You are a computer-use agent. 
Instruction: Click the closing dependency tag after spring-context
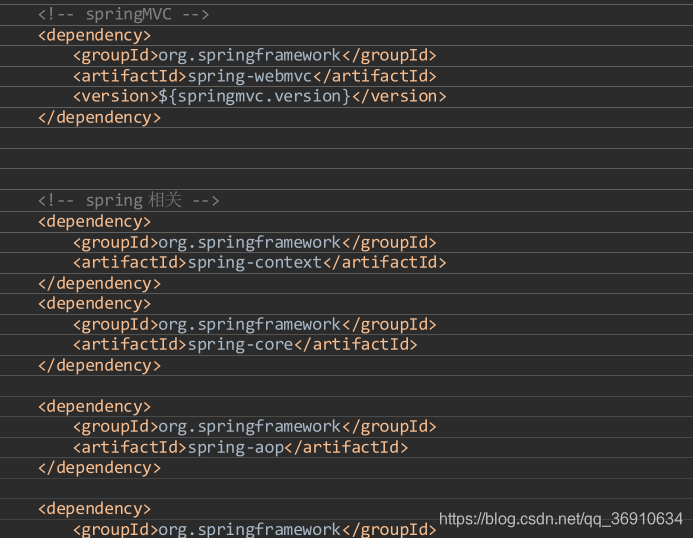(99, 283)
